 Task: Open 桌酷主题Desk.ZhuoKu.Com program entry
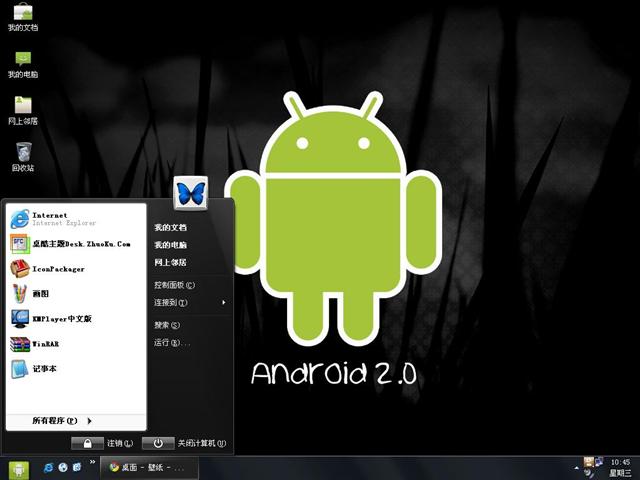(76, 244)
